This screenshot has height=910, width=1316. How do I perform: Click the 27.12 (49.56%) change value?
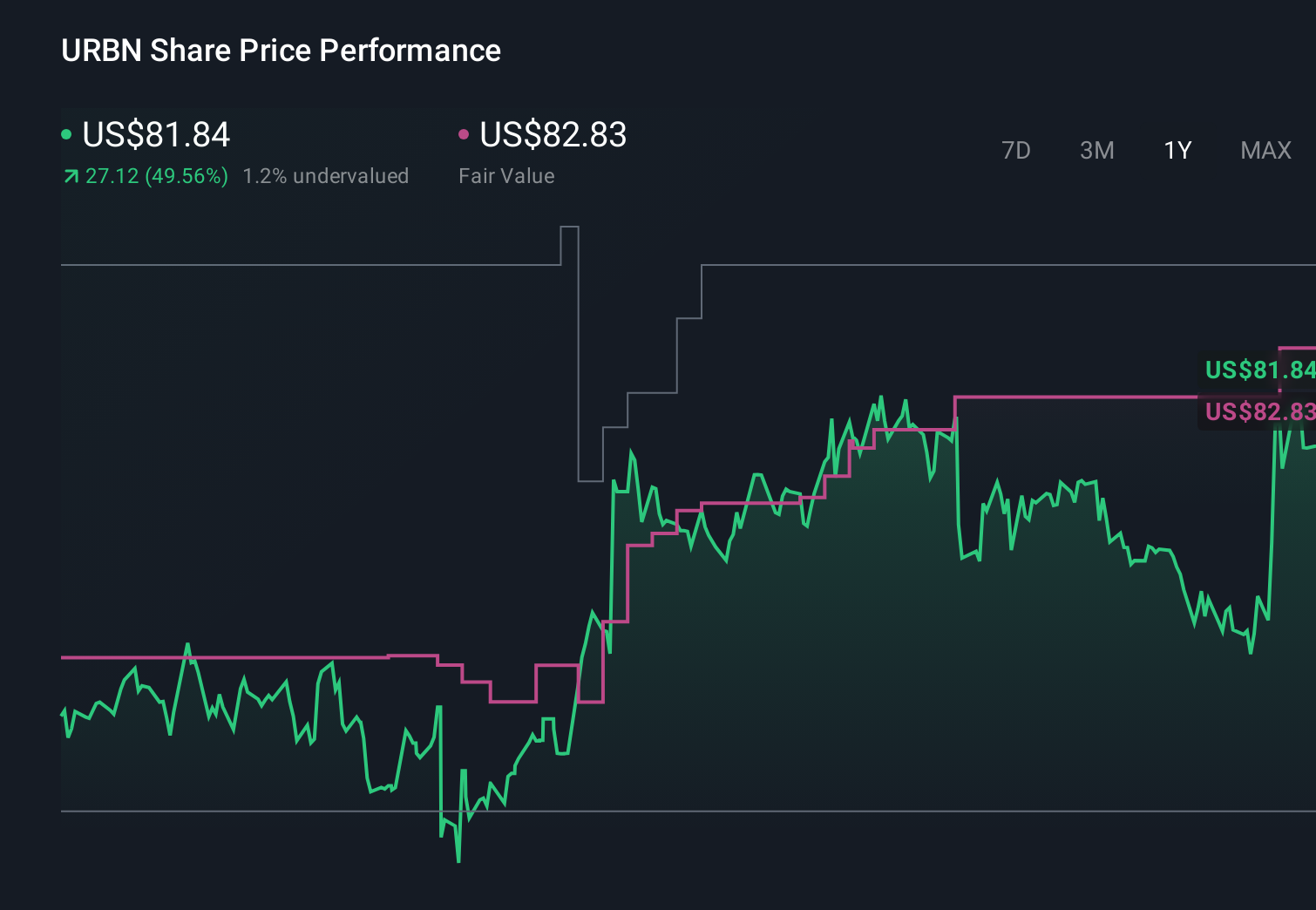[155, 175]
